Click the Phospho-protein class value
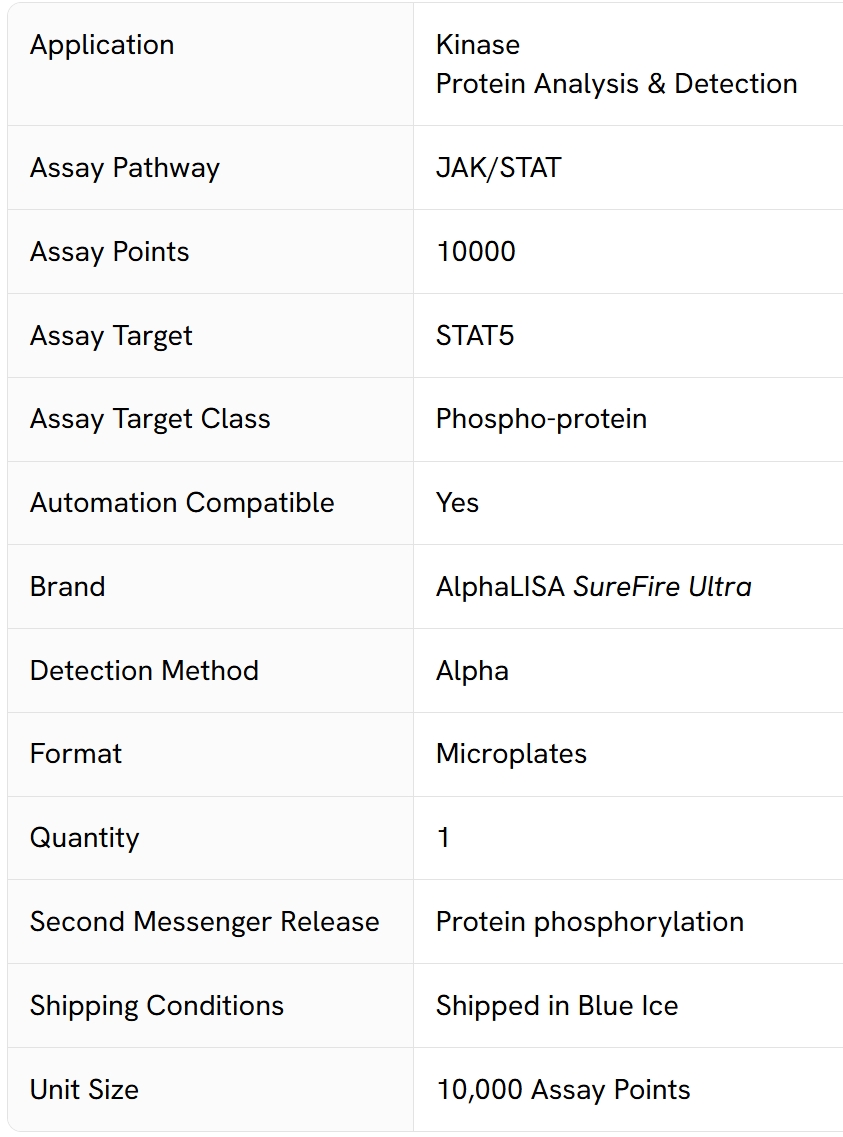The height and width of the screenshot is (1137, 843). 541,419
